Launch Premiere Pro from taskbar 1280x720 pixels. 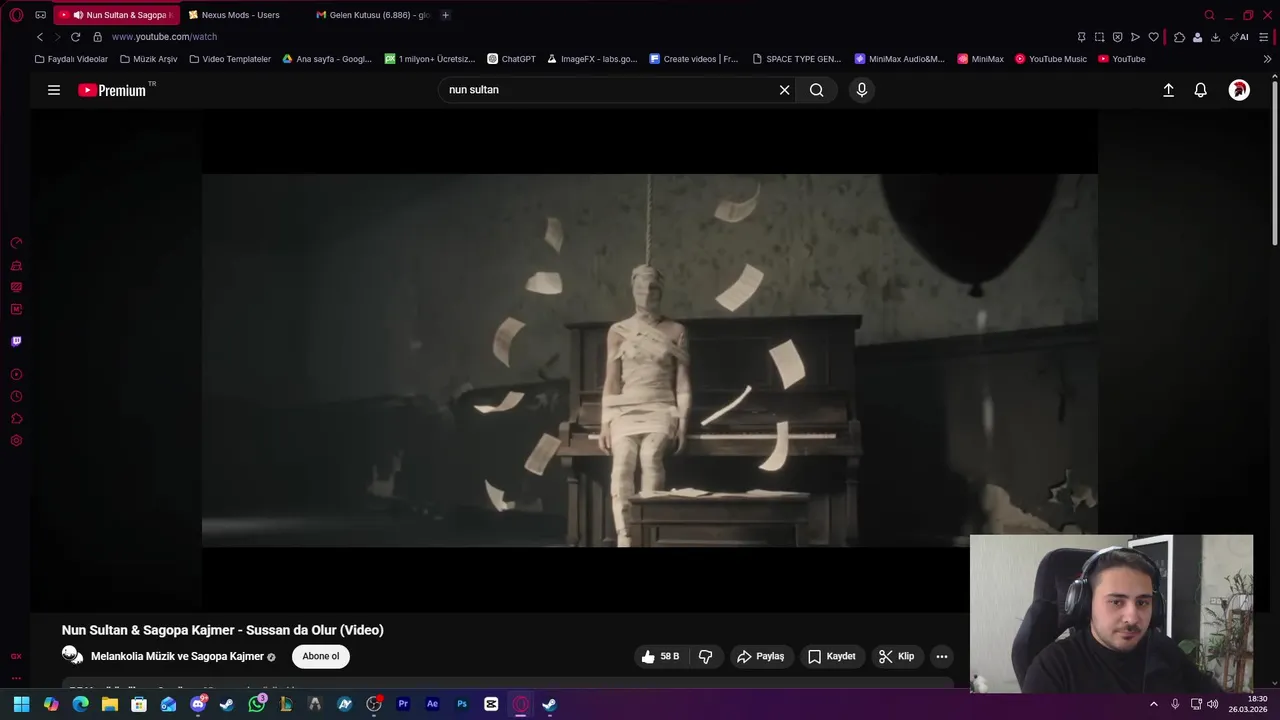point(403,704)
